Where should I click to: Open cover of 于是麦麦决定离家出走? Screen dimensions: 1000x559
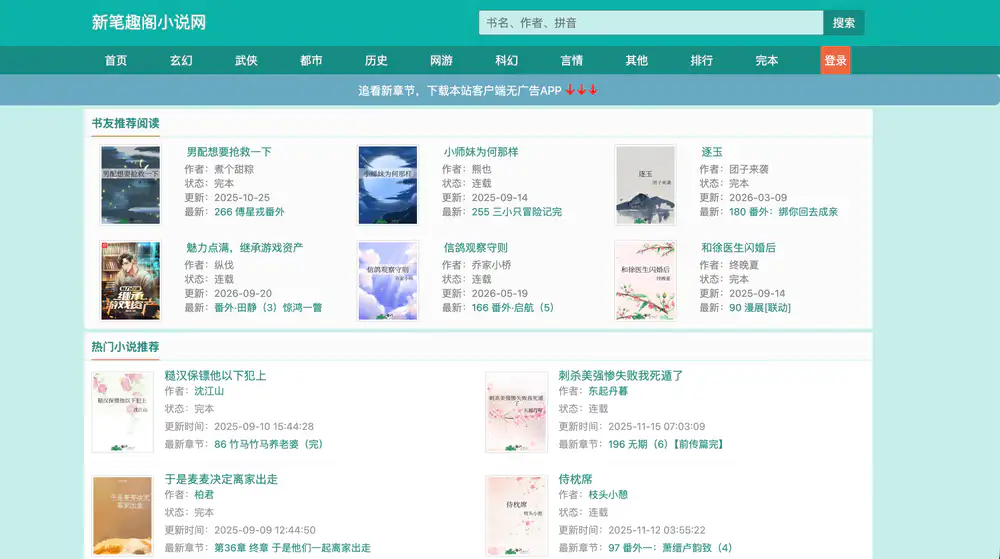tap(122, 516)
